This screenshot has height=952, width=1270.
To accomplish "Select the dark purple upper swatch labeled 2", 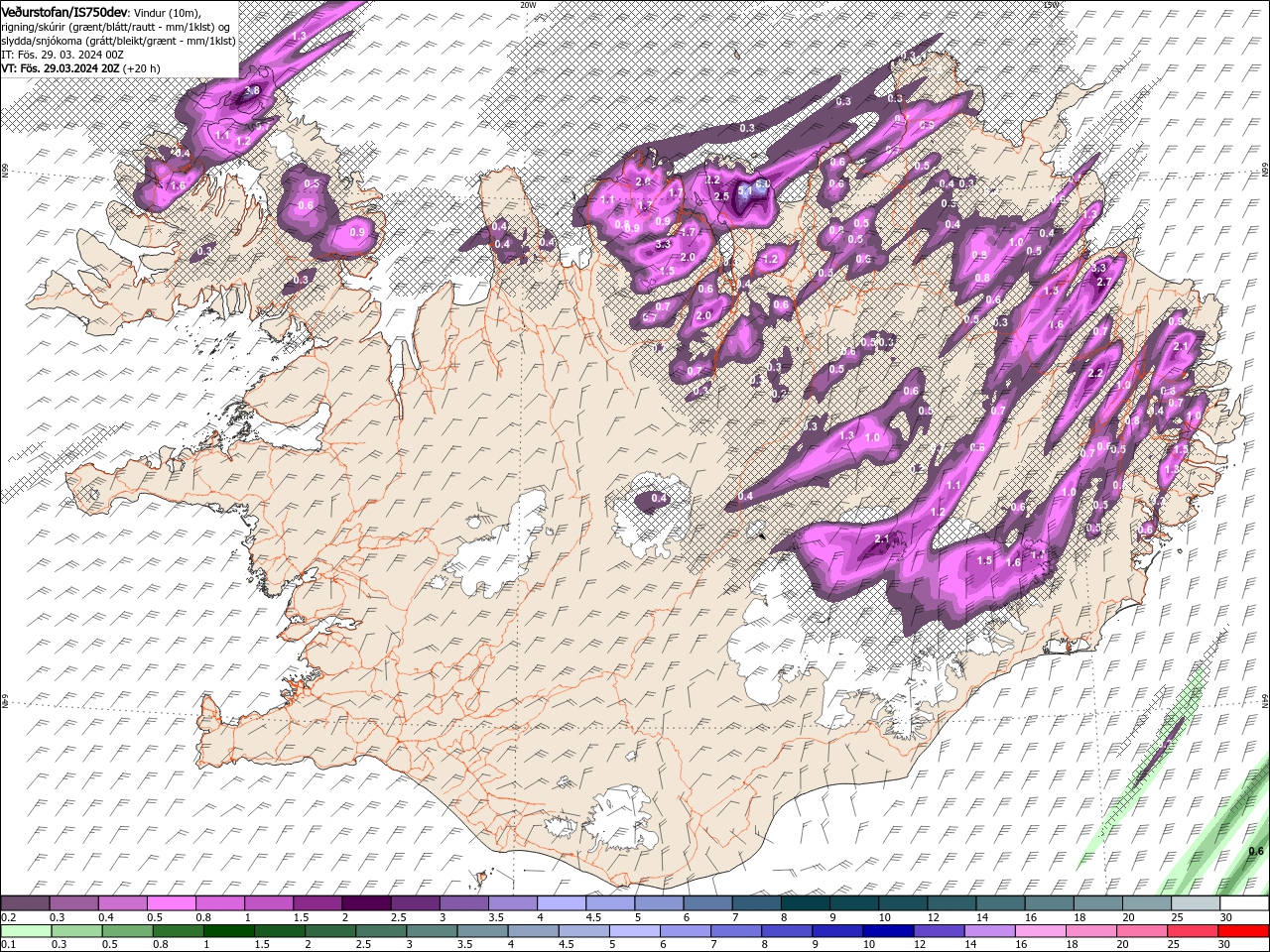I will [x=365, y=903].
